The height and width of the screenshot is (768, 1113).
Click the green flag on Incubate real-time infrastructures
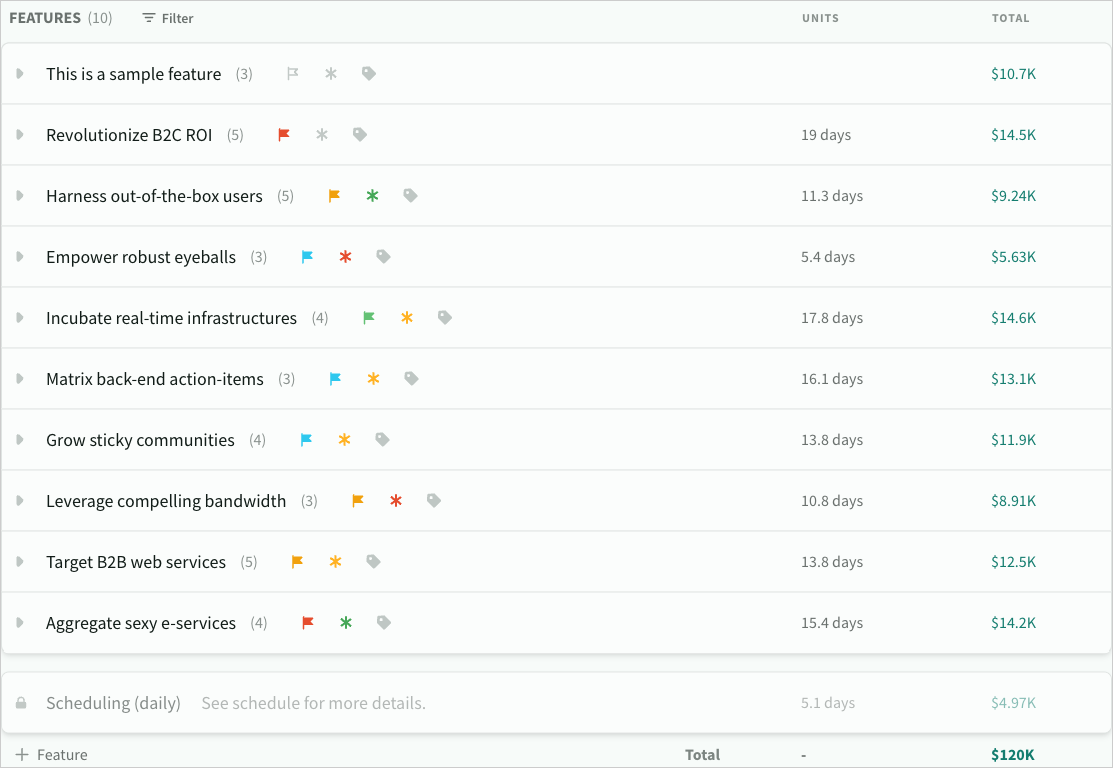click(368, 317)
